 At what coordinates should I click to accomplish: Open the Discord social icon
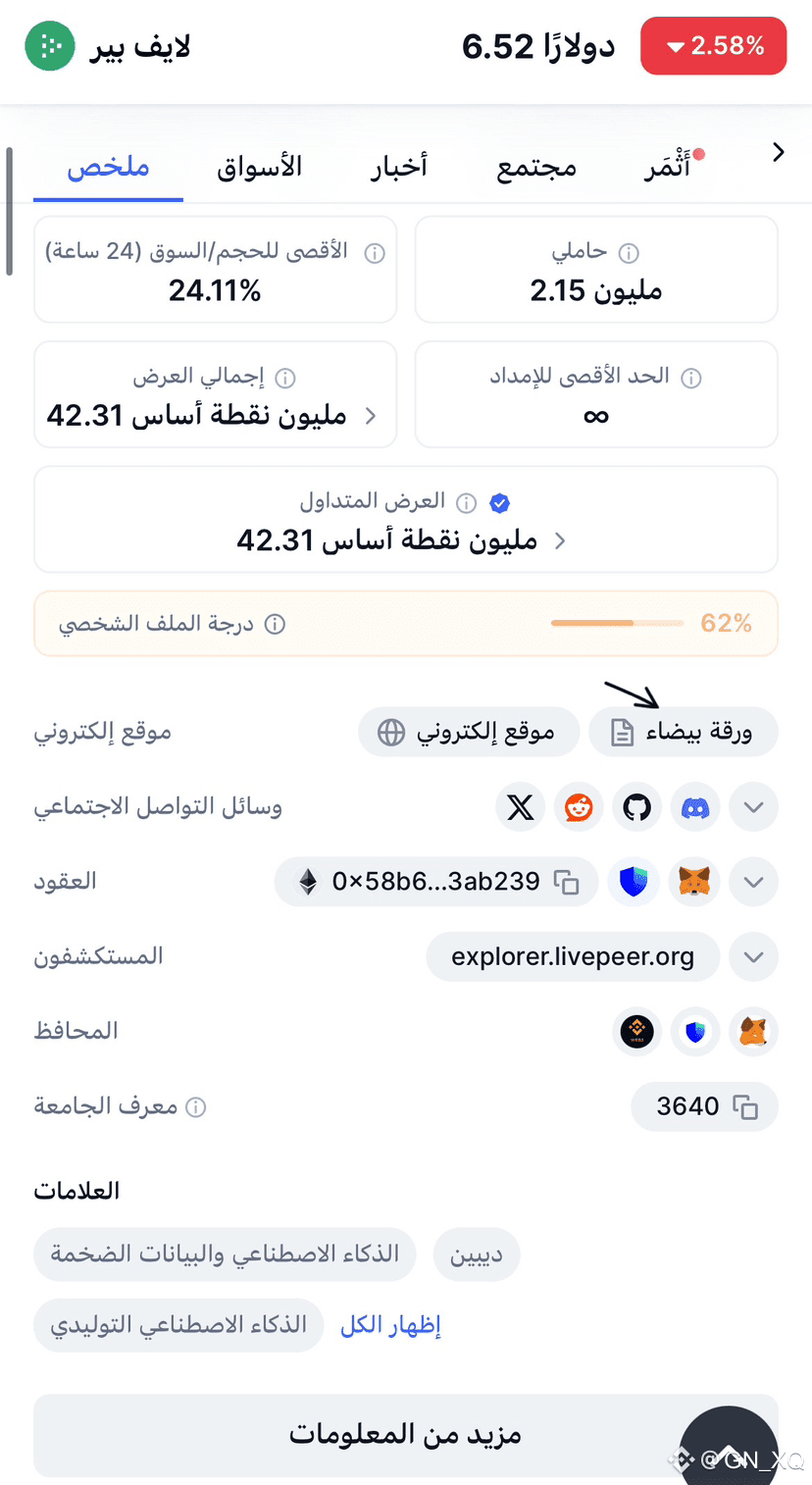pyautogui.click(x=696, y=807)
